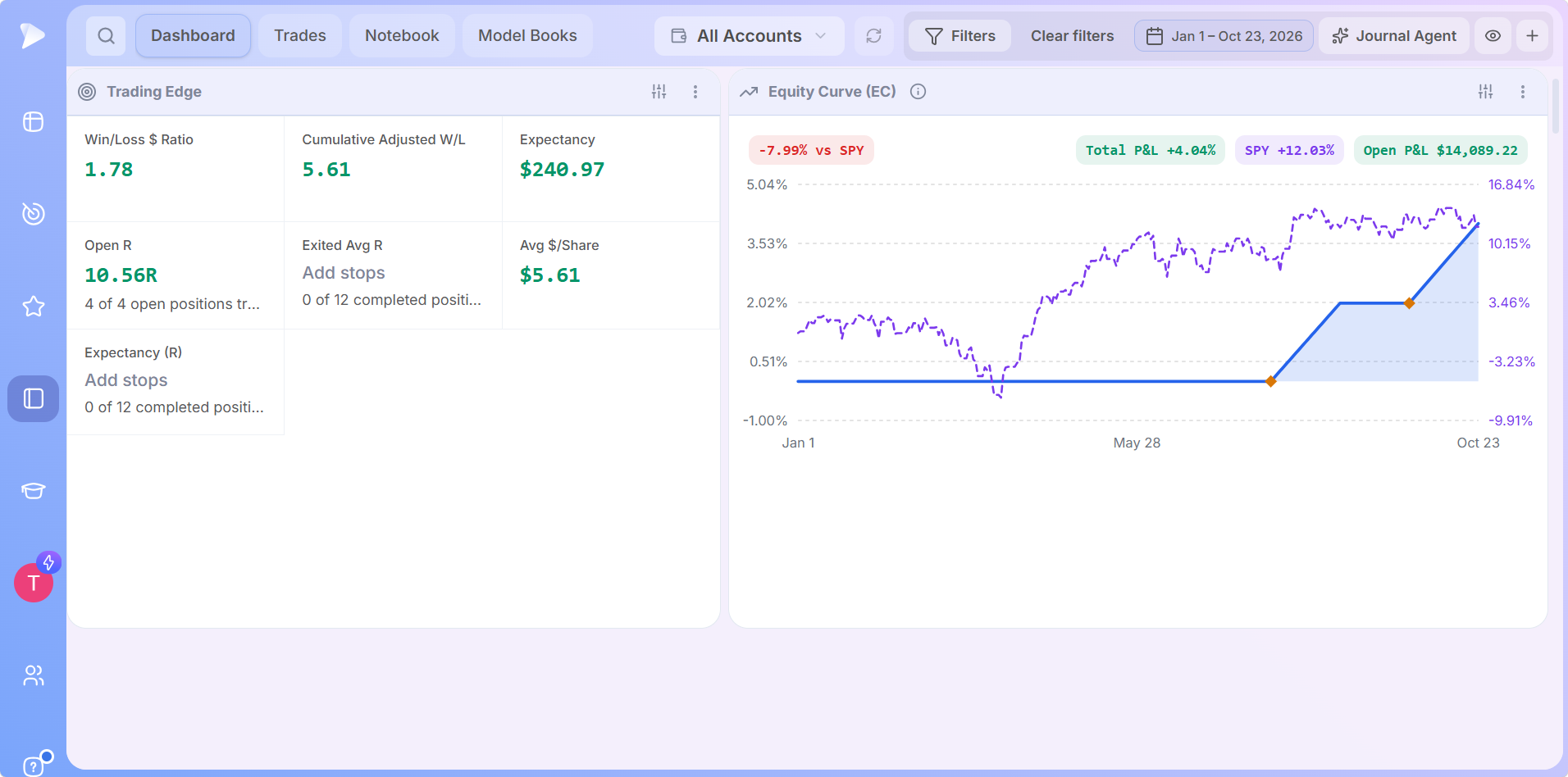Open Trading Edge three-dot menu
This screenshot has height=777, width=1568.
695,92
